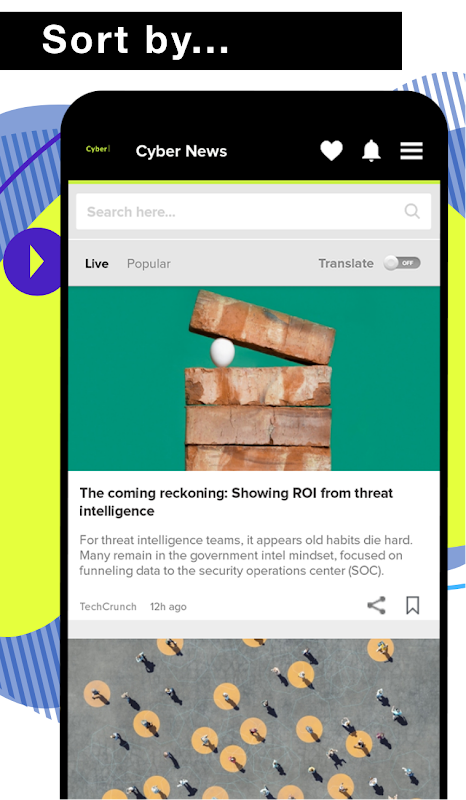This screenshot has width=466, height=800.
Task: Focus the 'Search here...' field
Action: tap(254, 211)
